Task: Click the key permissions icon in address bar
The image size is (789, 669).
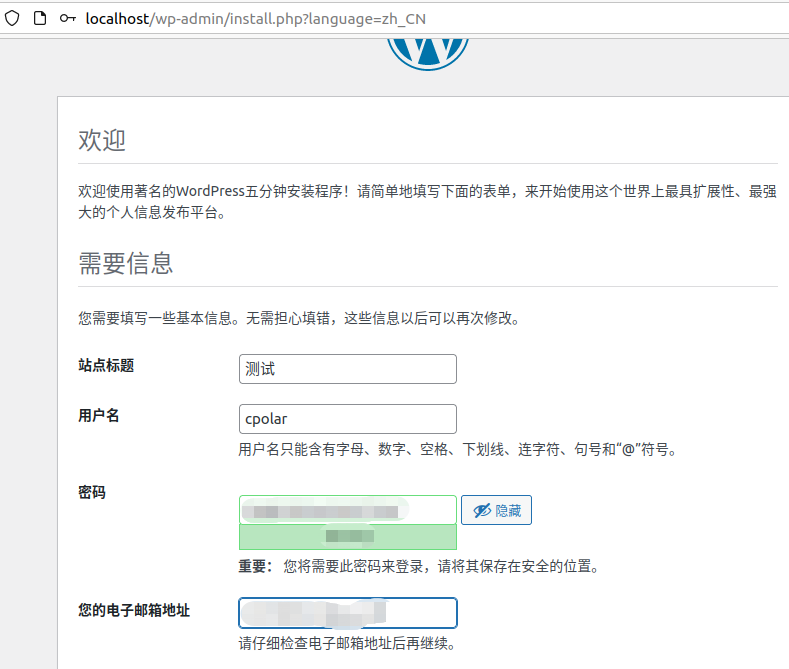Action: coord(67,19)
